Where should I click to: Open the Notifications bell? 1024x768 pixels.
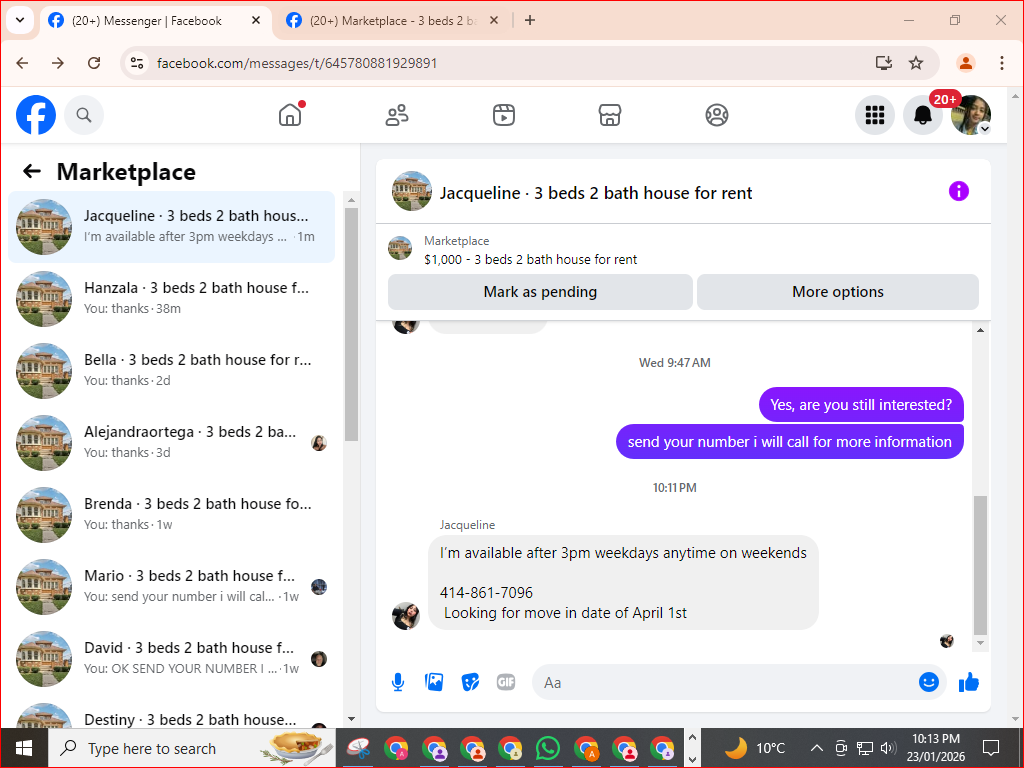922,115
